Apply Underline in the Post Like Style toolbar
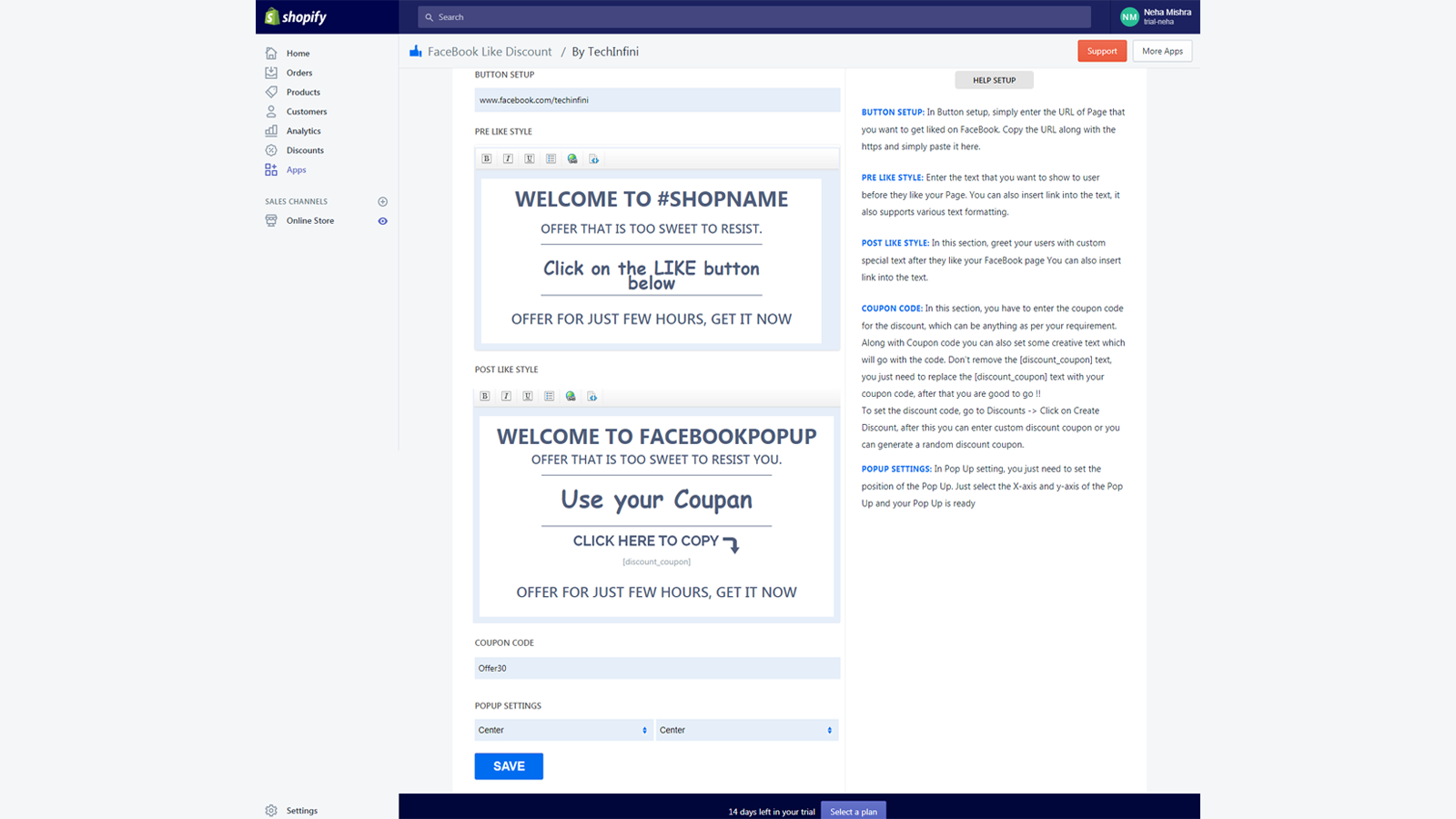The width and height of the screenshot is (1456, 819). click(x=528, y=397)
